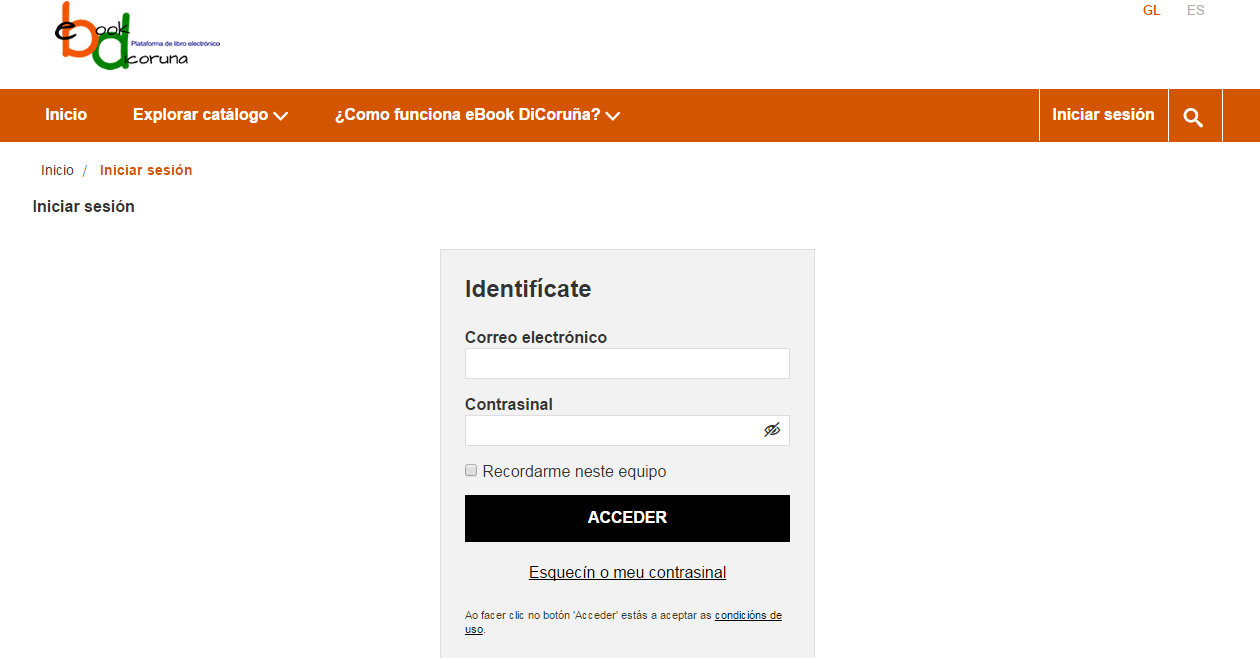This screenshot has width=1260, height=658.
Task: Expand the Explorar catálogo chevron
Action: (281, 116)
